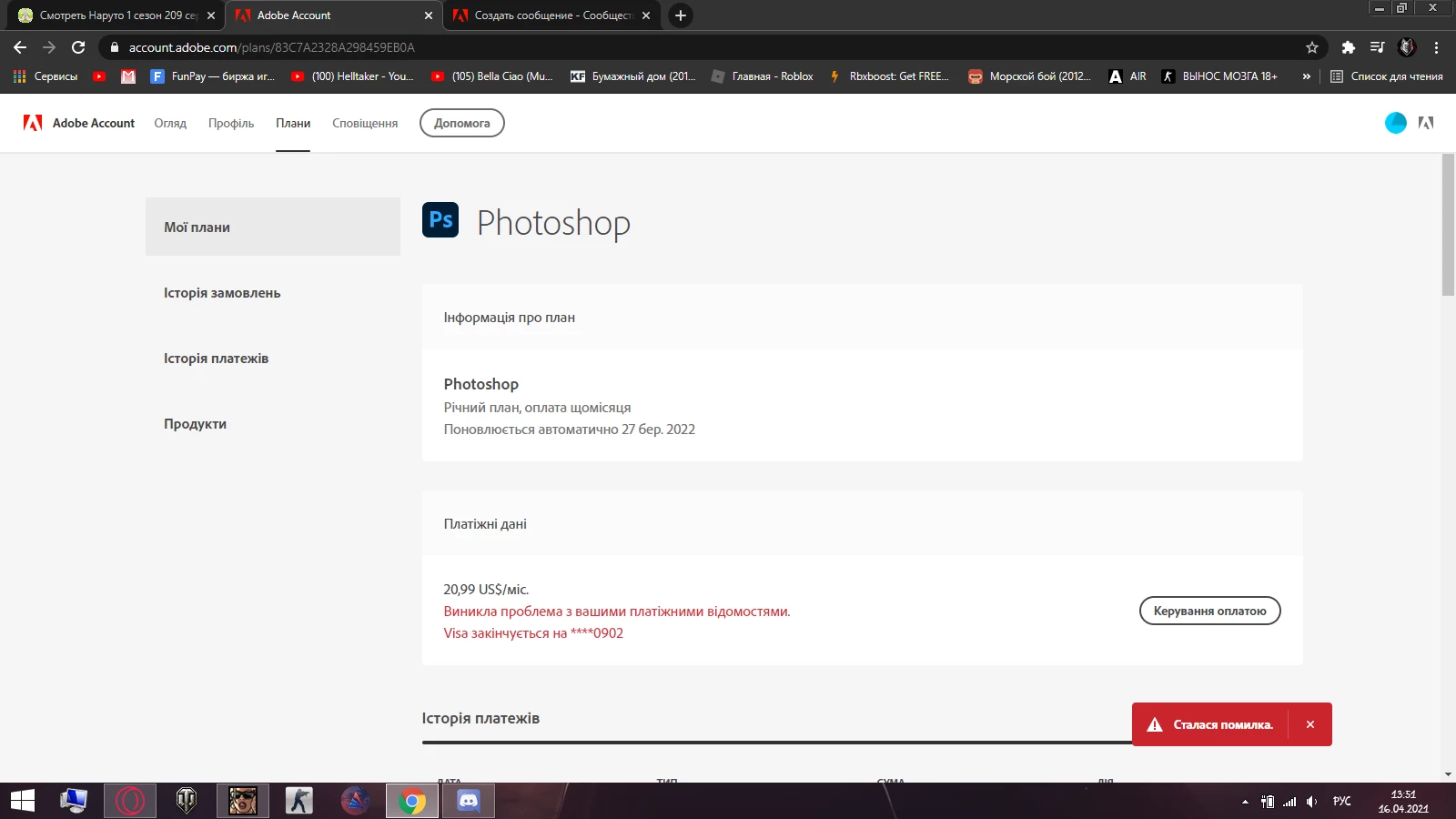Open the FunPay bookmark

212,76
